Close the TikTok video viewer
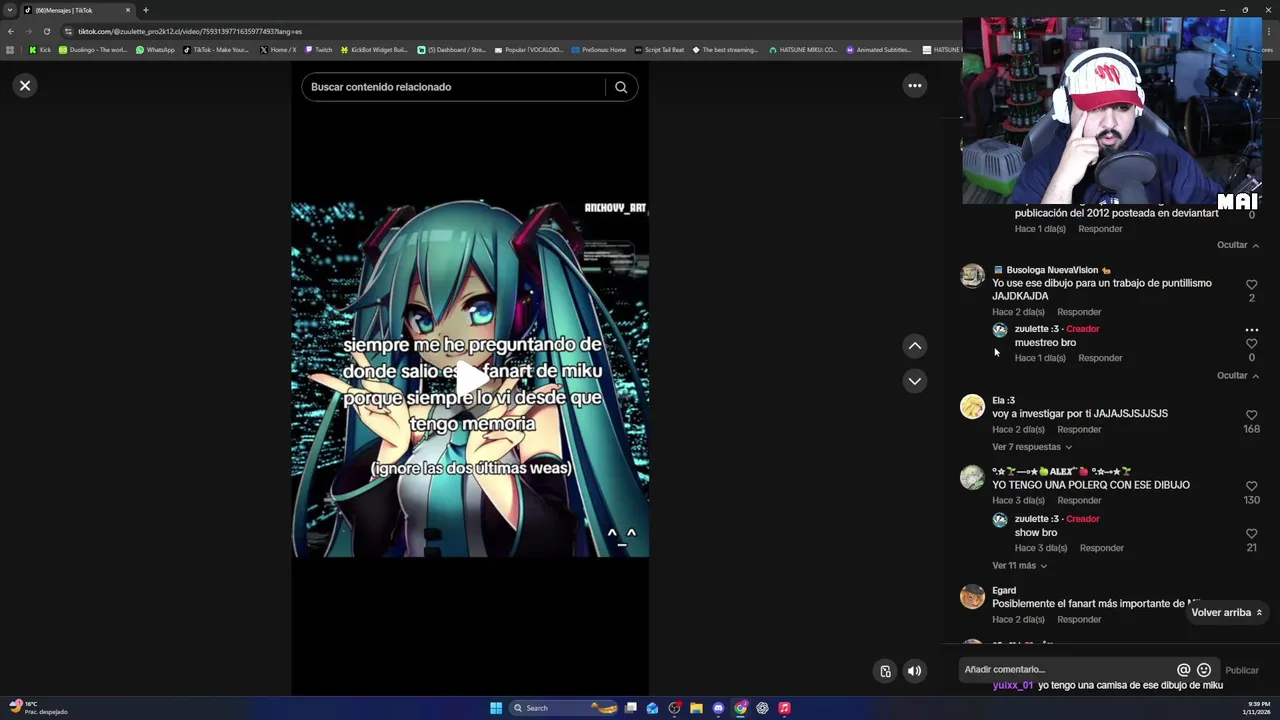The image size is (1280, 720). (x=25, y=86)
